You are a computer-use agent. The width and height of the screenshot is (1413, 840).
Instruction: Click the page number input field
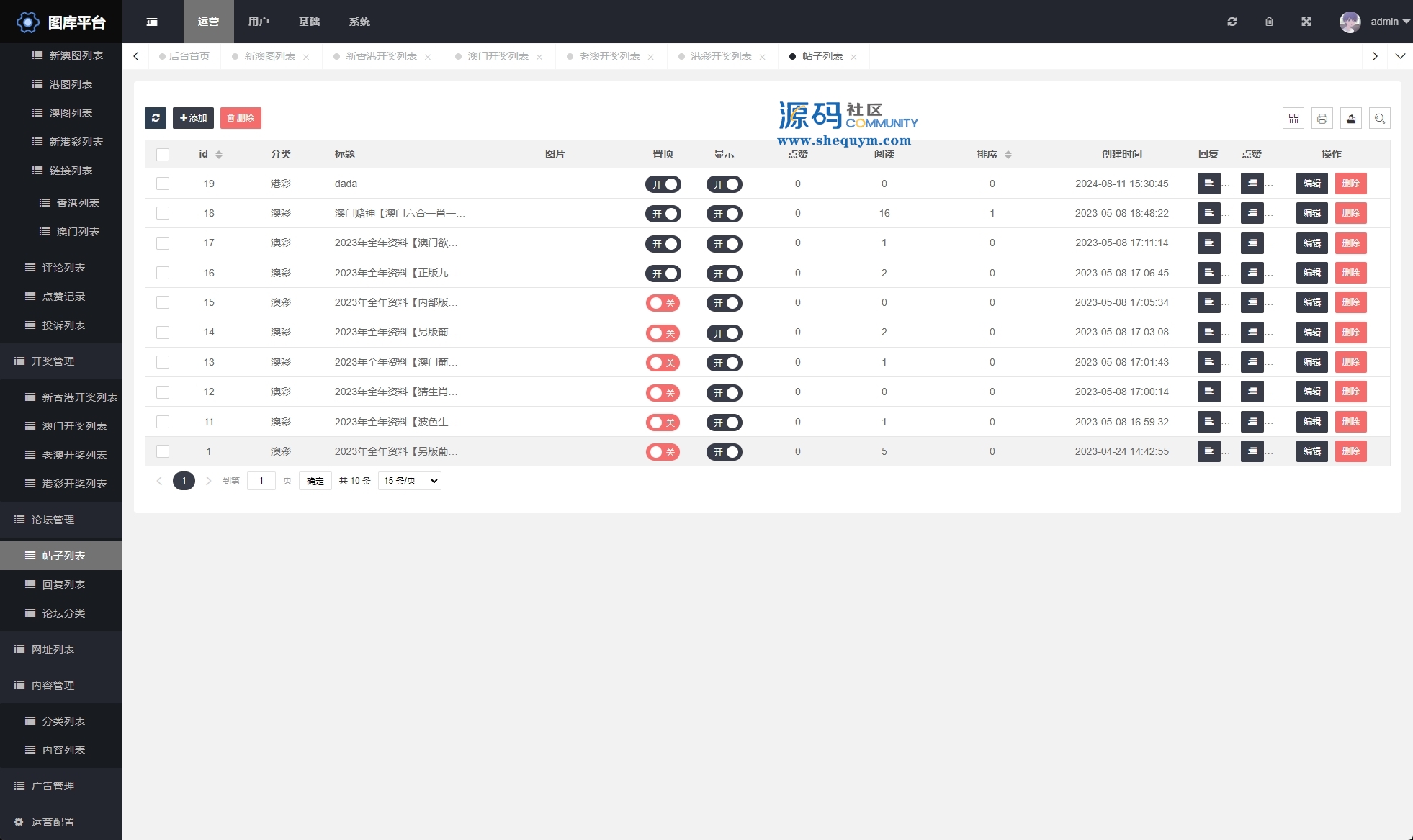(261, 481)
